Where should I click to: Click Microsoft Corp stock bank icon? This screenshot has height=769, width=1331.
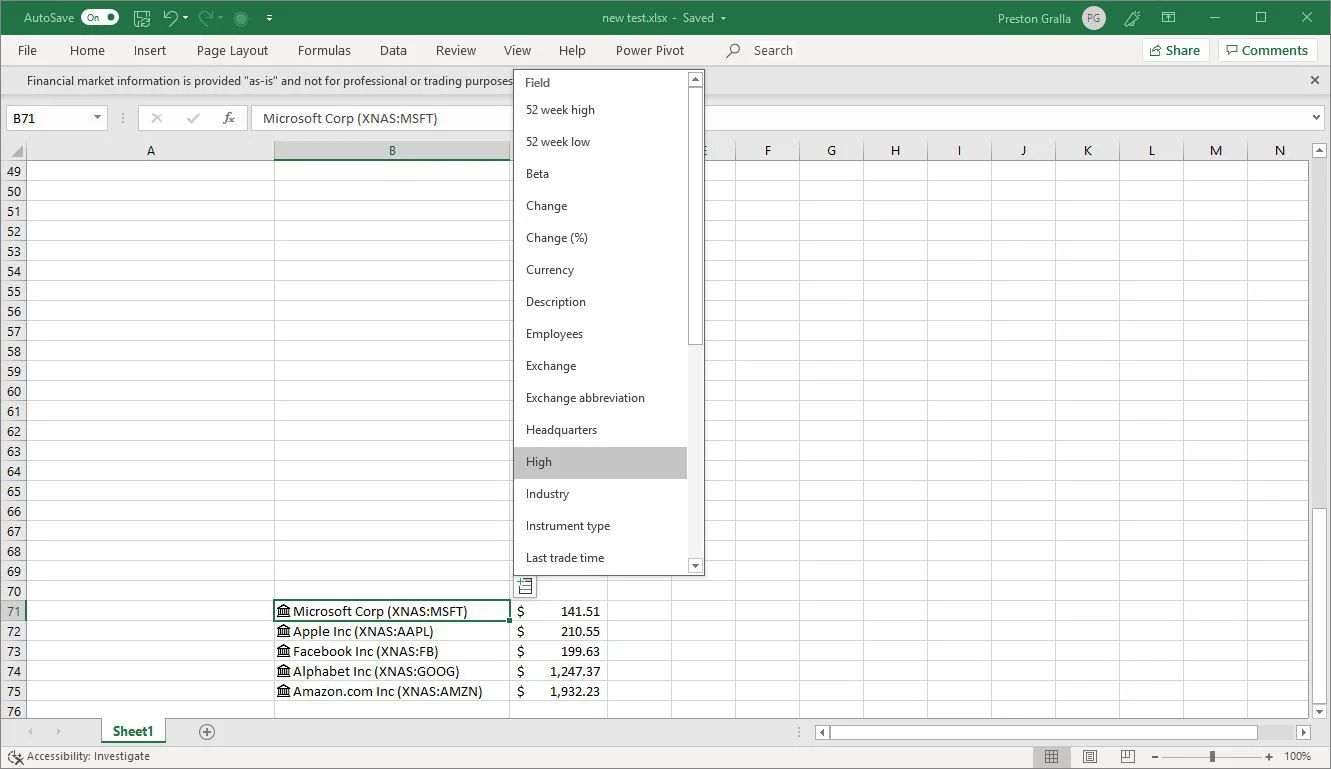283,611
